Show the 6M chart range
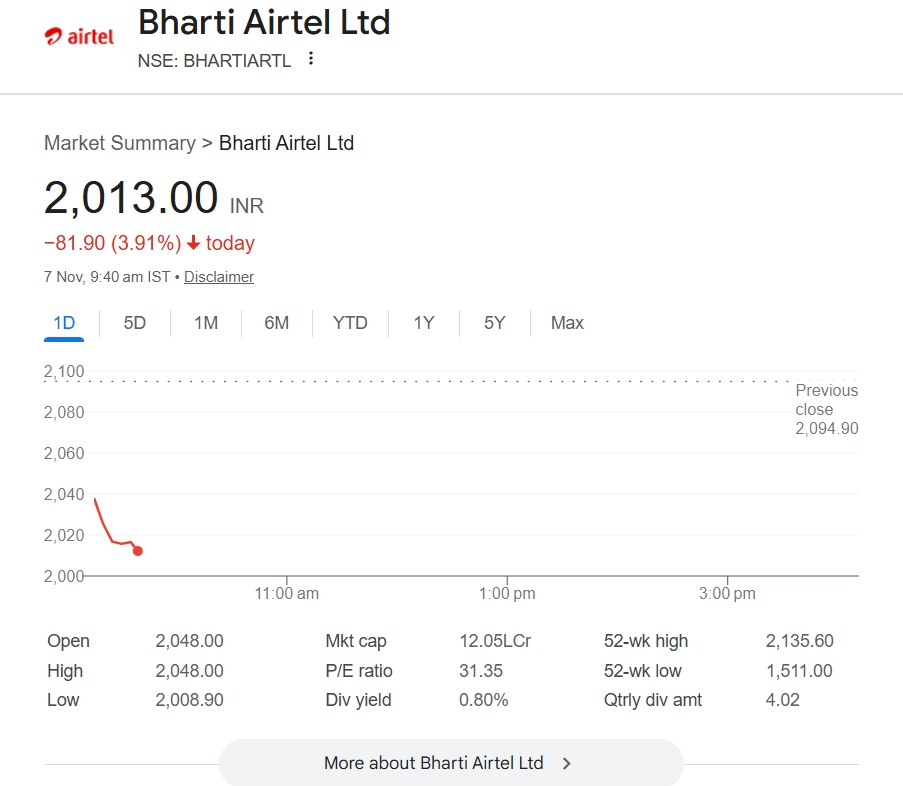The width and height of the screenshot is (903, 786). 277,323
